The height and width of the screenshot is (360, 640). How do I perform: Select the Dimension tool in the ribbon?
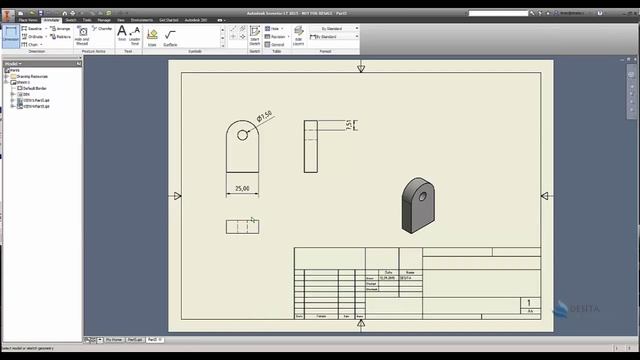tap(11, 36)
